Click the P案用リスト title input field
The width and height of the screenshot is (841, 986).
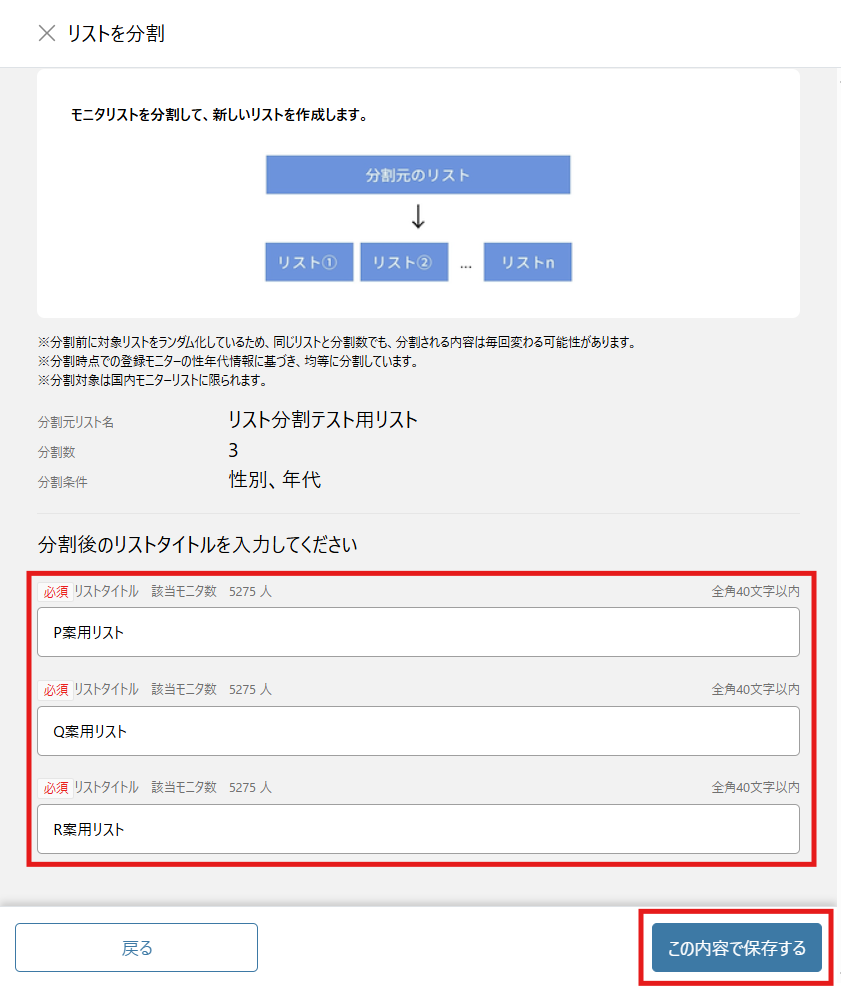tap(418, 632)
